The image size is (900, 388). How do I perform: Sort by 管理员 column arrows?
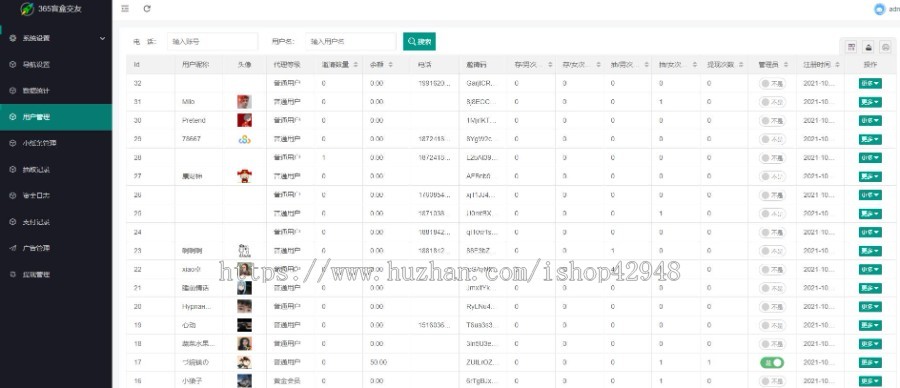786,65
